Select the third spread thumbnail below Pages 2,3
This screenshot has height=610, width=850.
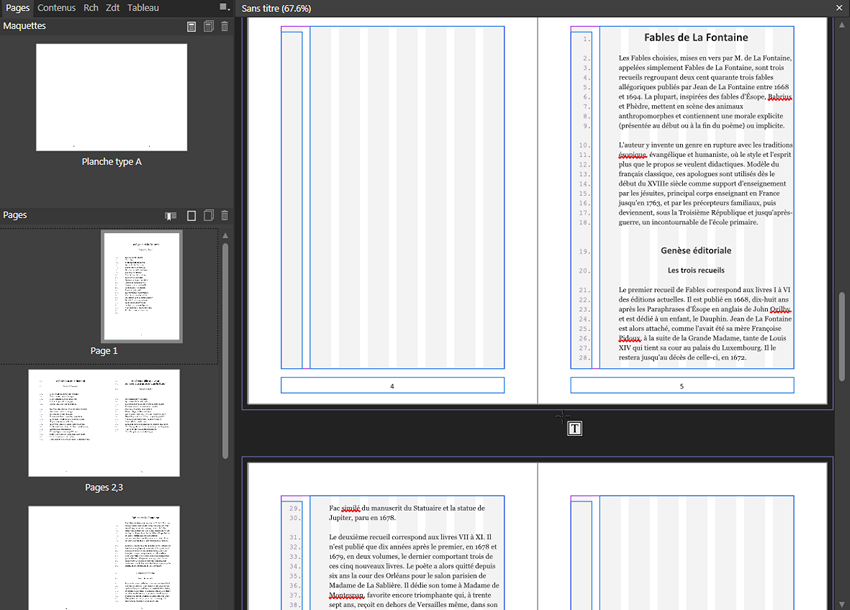coord(104,557)
